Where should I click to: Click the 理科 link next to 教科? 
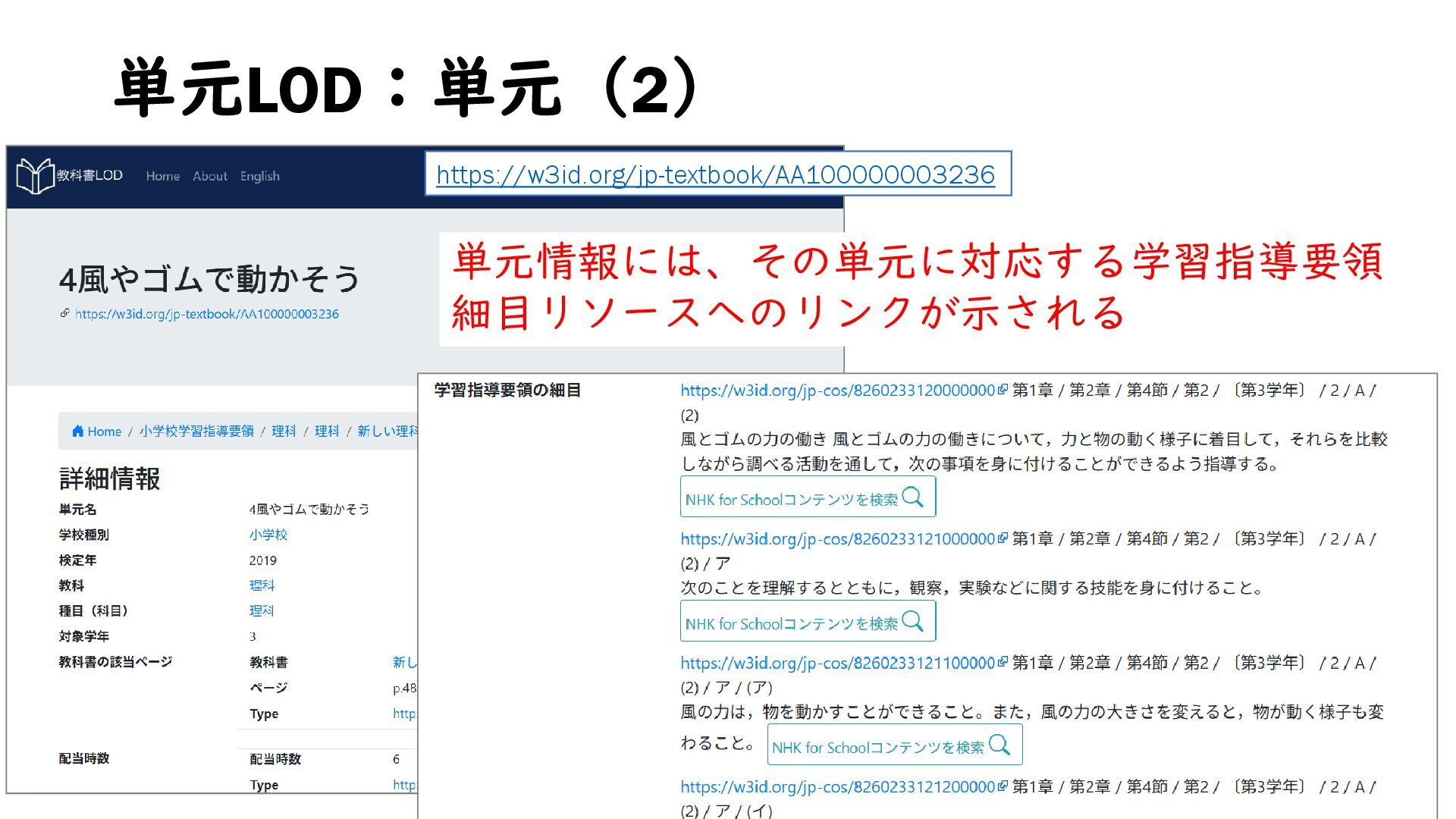point(262,585)
